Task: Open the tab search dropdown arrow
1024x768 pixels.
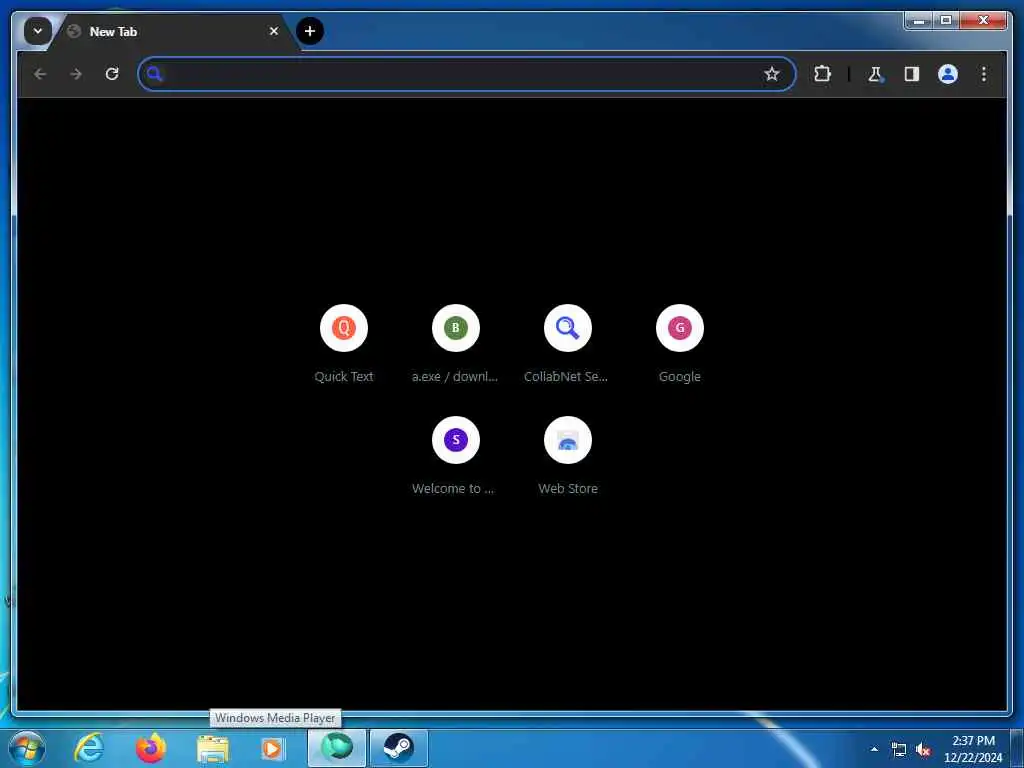Action: point(38,31)
